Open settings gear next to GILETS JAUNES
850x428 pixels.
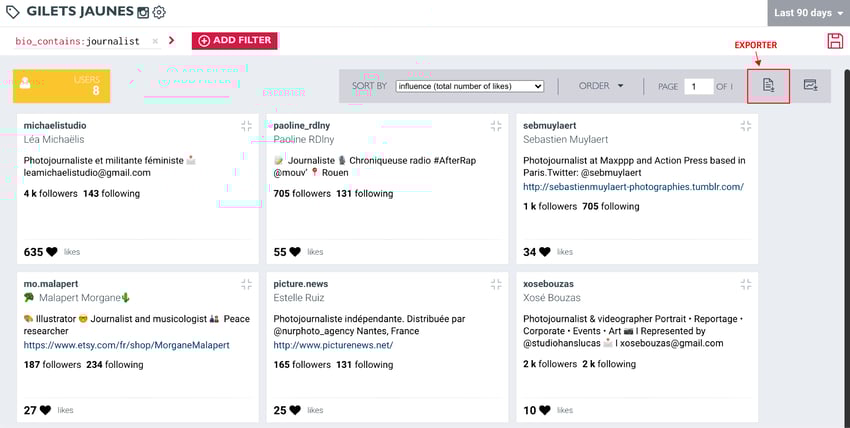pos(159,12)
